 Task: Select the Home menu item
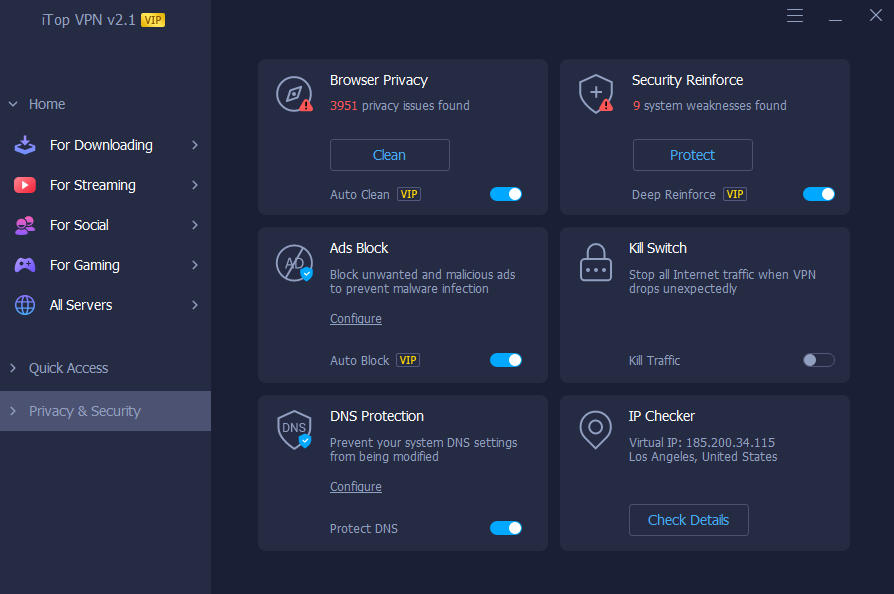click(x=47, y=104)
